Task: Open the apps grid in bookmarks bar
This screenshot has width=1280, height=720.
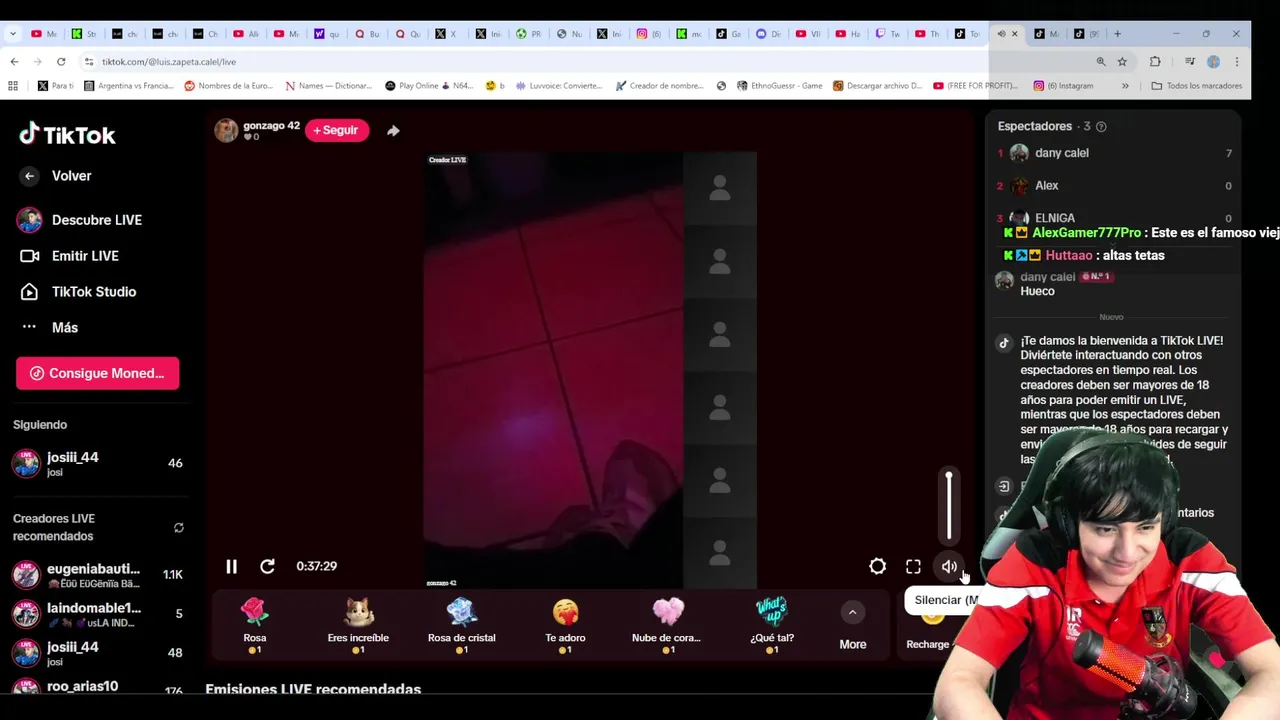Action: click(x=13, y=86)
